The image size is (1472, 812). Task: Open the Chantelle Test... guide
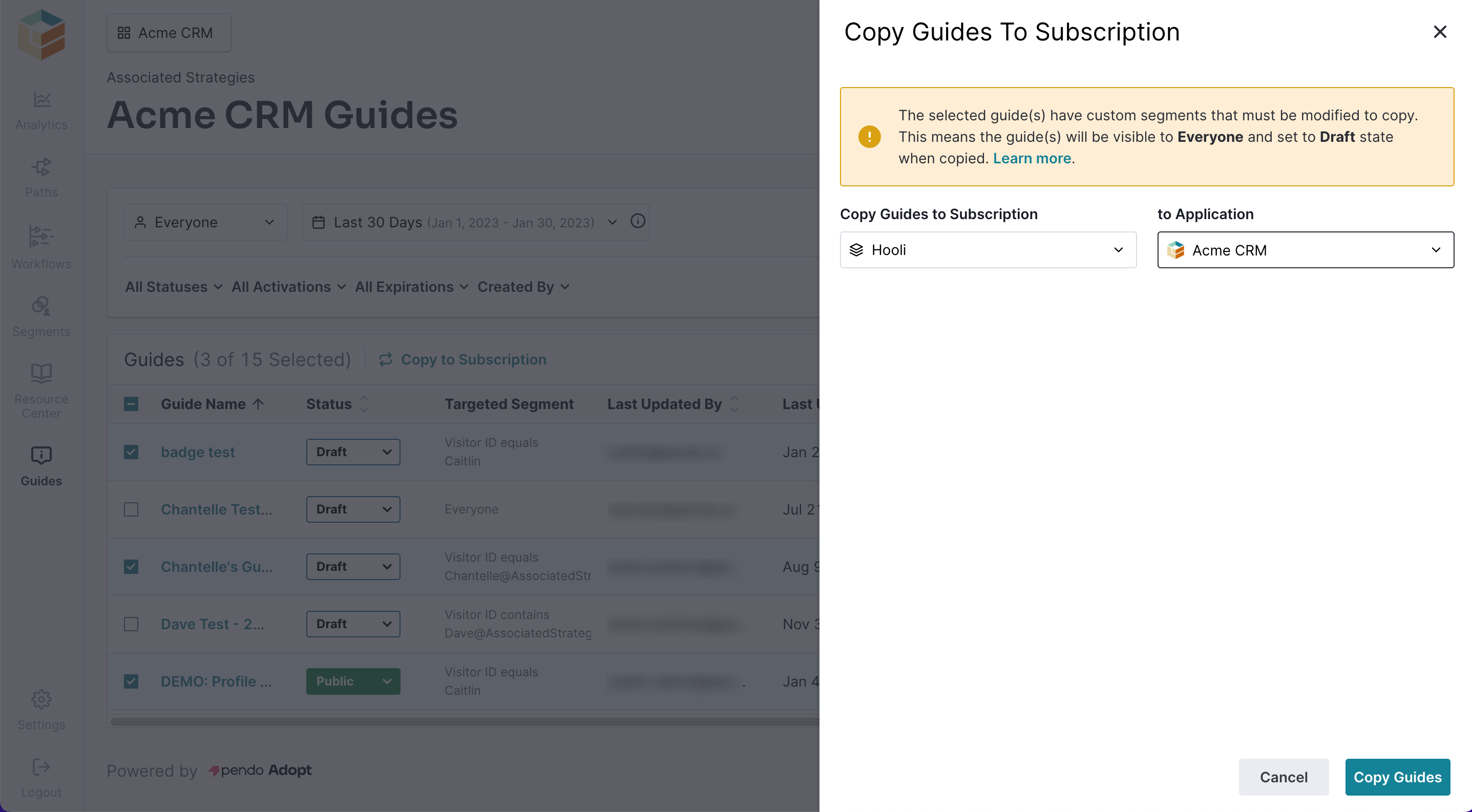(x=217, y=509)
